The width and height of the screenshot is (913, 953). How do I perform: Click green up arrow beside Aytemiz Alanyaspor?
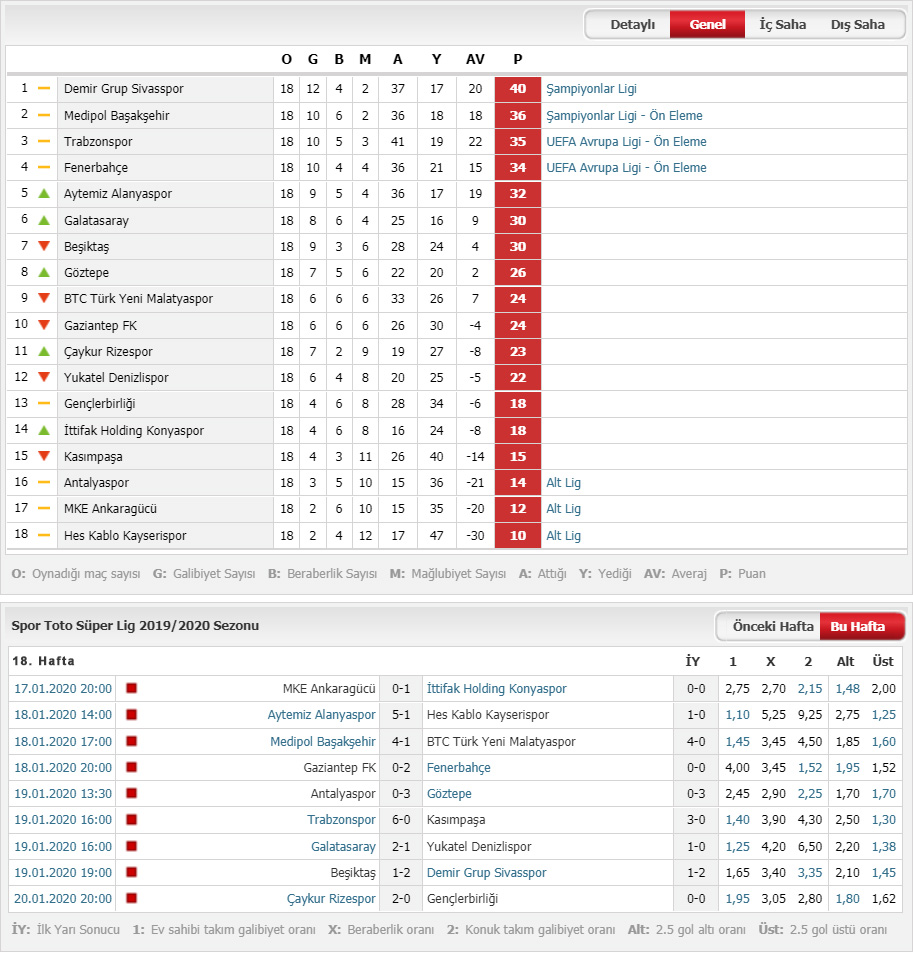pyautogui.click(x=44, y=194)
